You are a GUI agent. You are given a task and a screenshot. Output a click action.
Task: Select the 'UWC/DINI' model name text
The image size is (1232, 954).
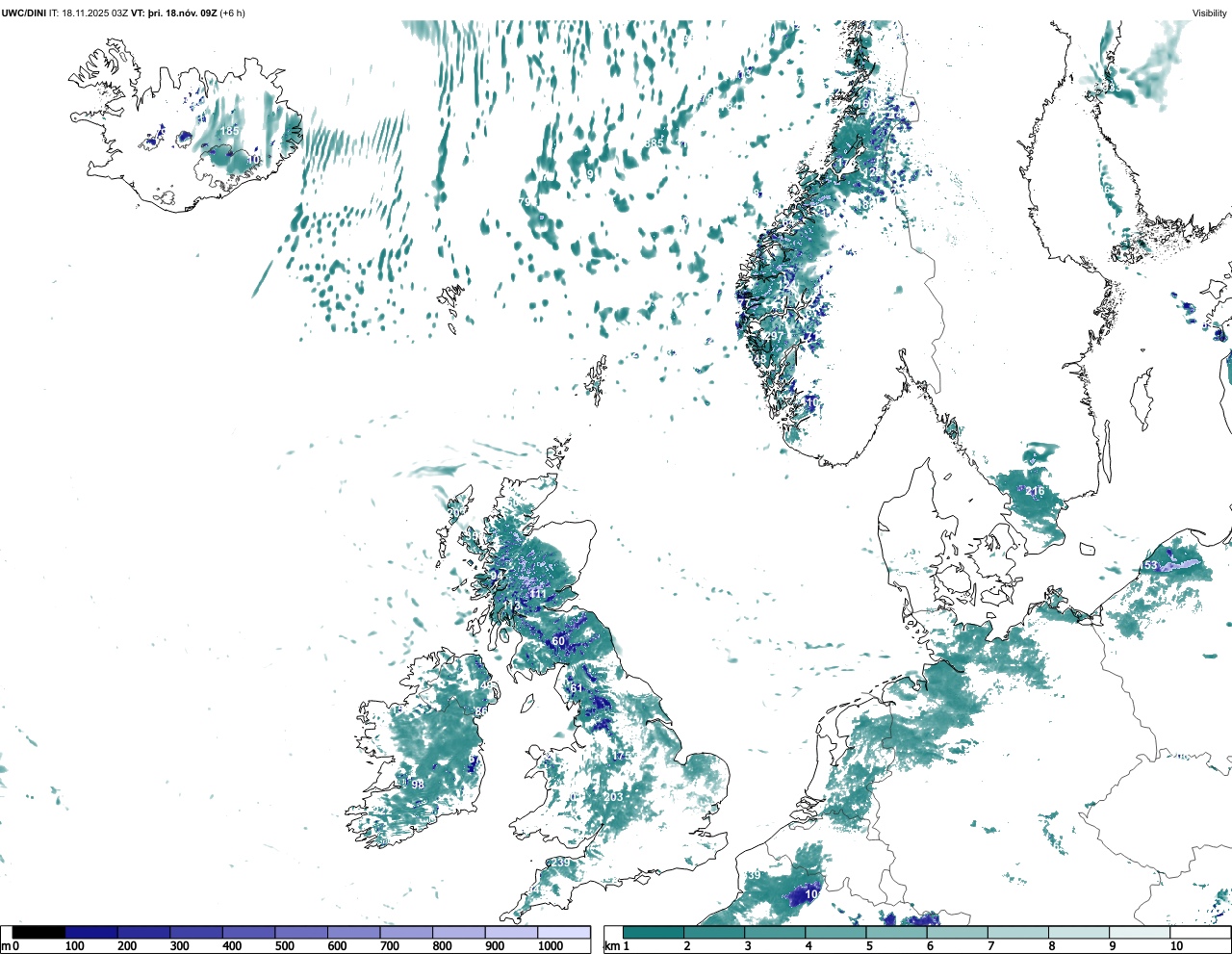tap(24, 13)
